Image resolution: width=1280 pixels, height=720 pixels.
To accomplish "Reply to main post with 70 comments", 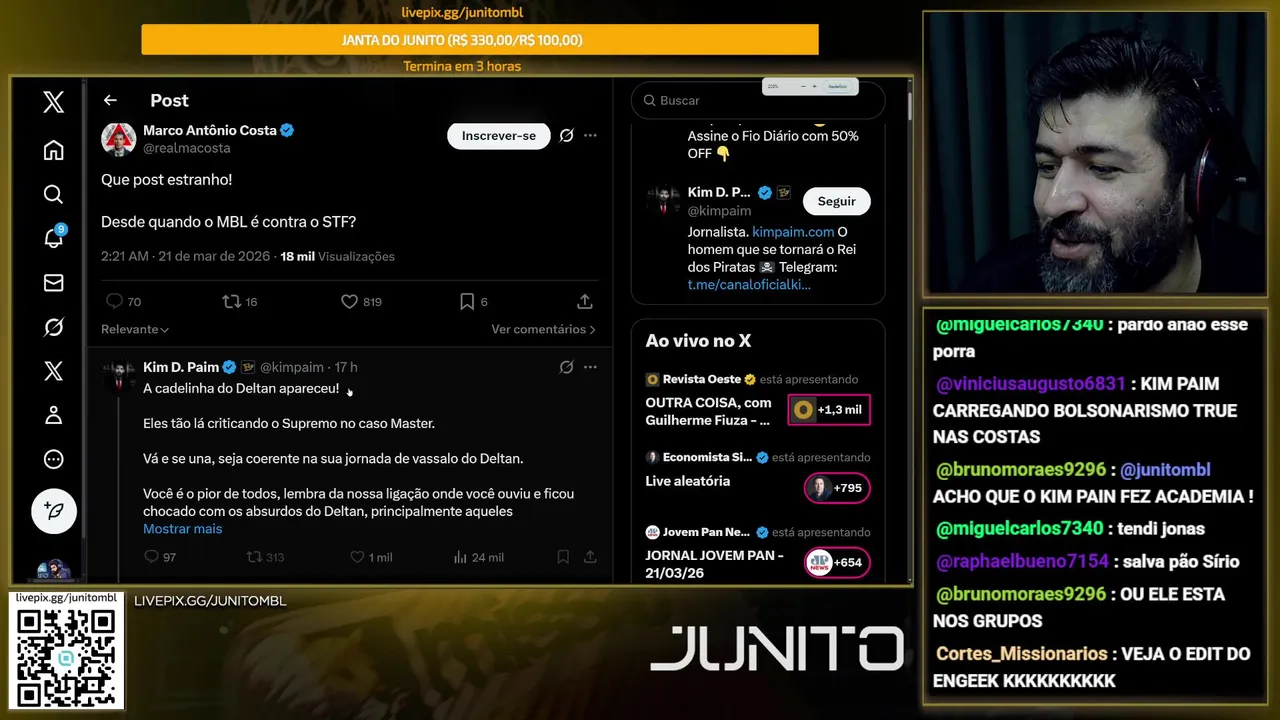I will 123,301.
